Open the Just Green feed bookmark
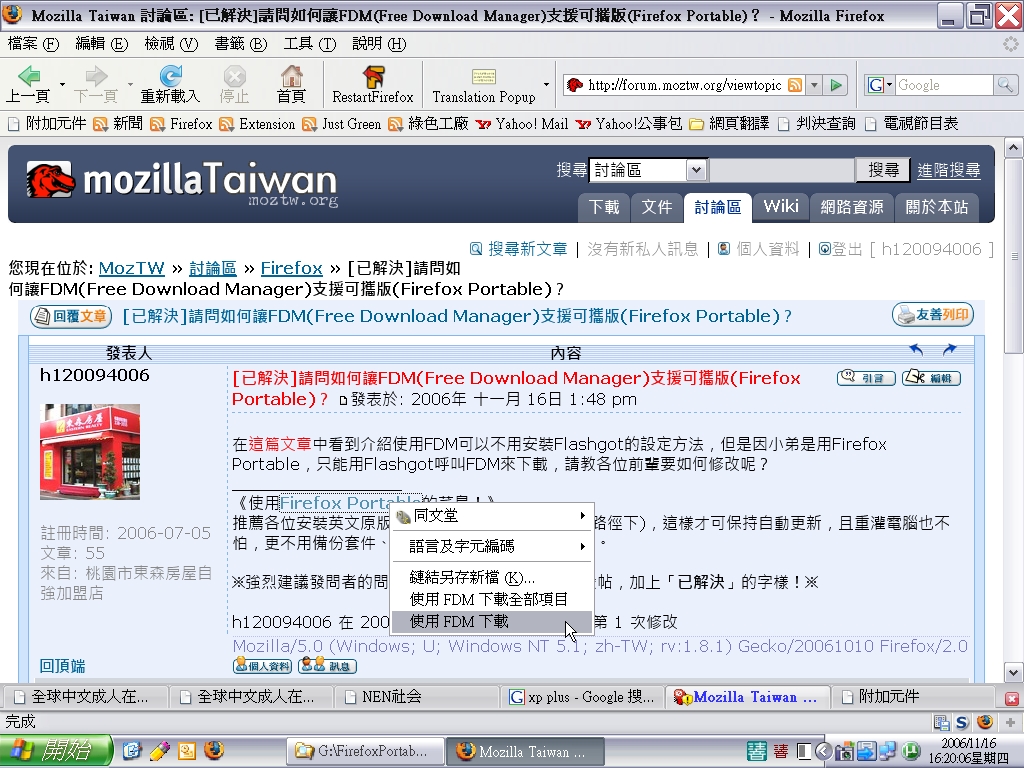1024x768 pixels. 342,123
